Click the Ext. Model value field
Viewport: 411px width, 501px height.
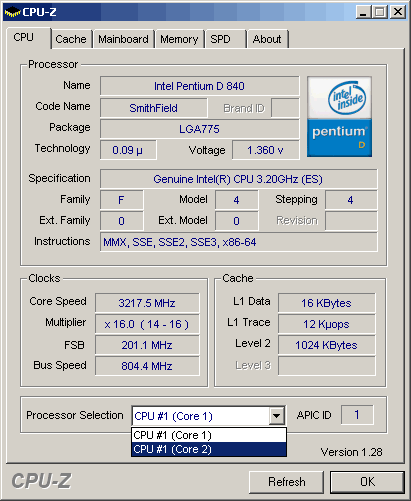[x=236, y=221]
